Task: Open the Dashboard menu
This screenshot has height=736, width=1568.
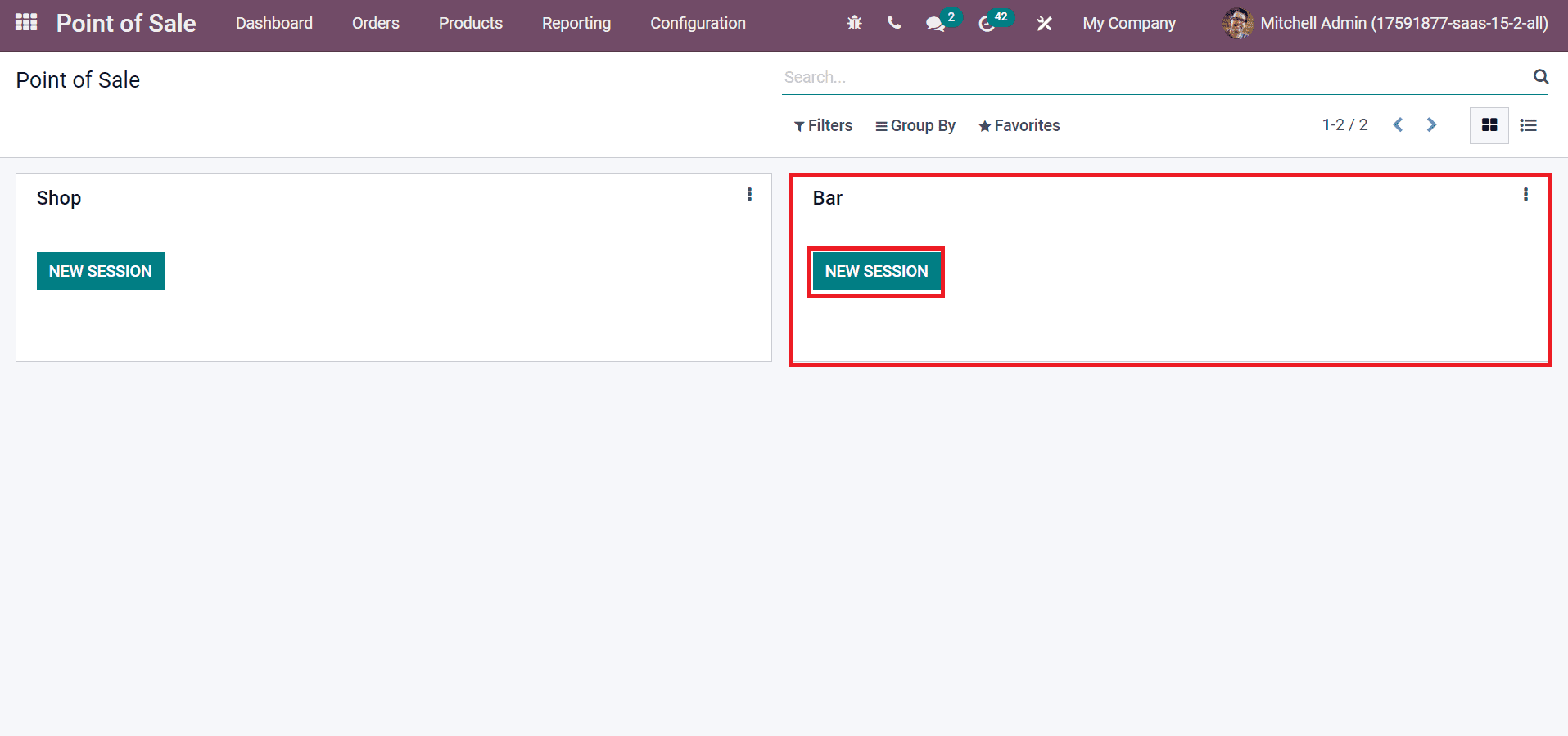Action: (x=274, y=23)
